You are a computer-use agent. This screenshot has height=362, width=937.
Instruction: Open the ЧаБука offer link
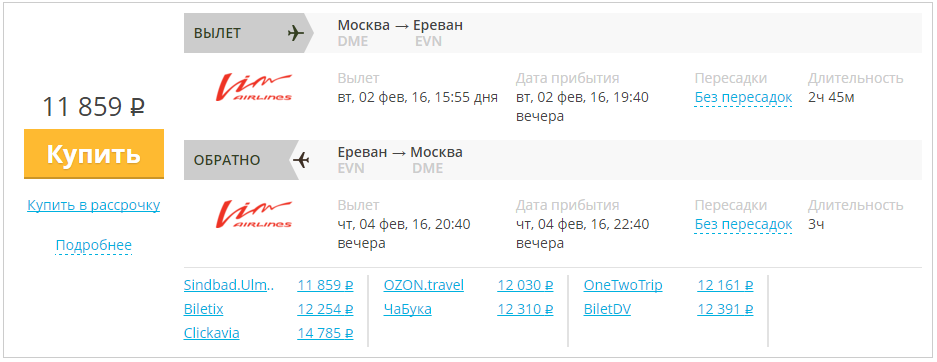point(408,309)
